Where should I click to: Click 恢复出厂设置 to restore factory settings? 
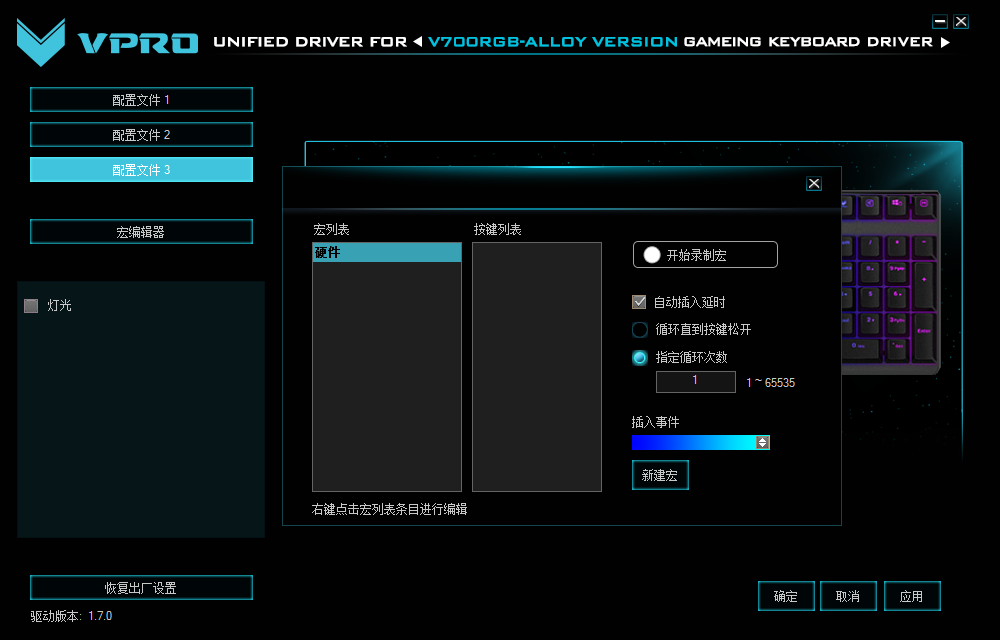tap(141, 587)
